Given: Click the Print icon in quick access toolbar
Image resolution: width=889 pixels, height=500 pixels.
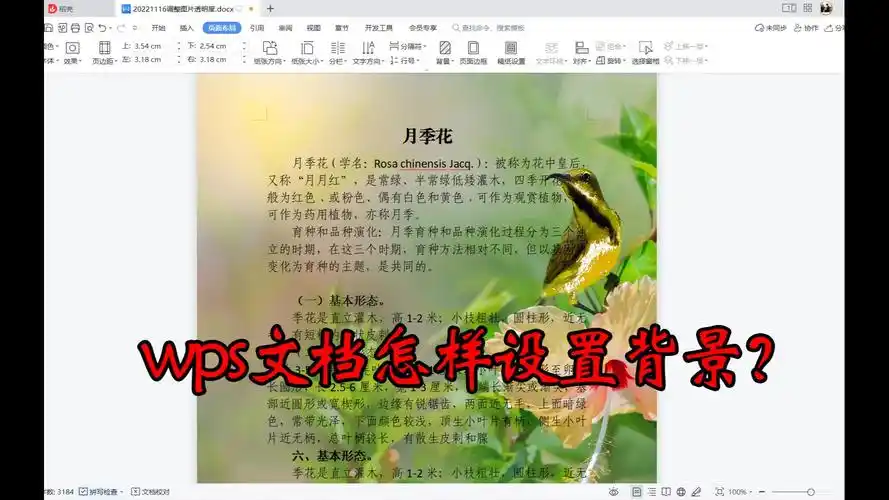Looking at the screenshot, I should click(x=75, y=28).
